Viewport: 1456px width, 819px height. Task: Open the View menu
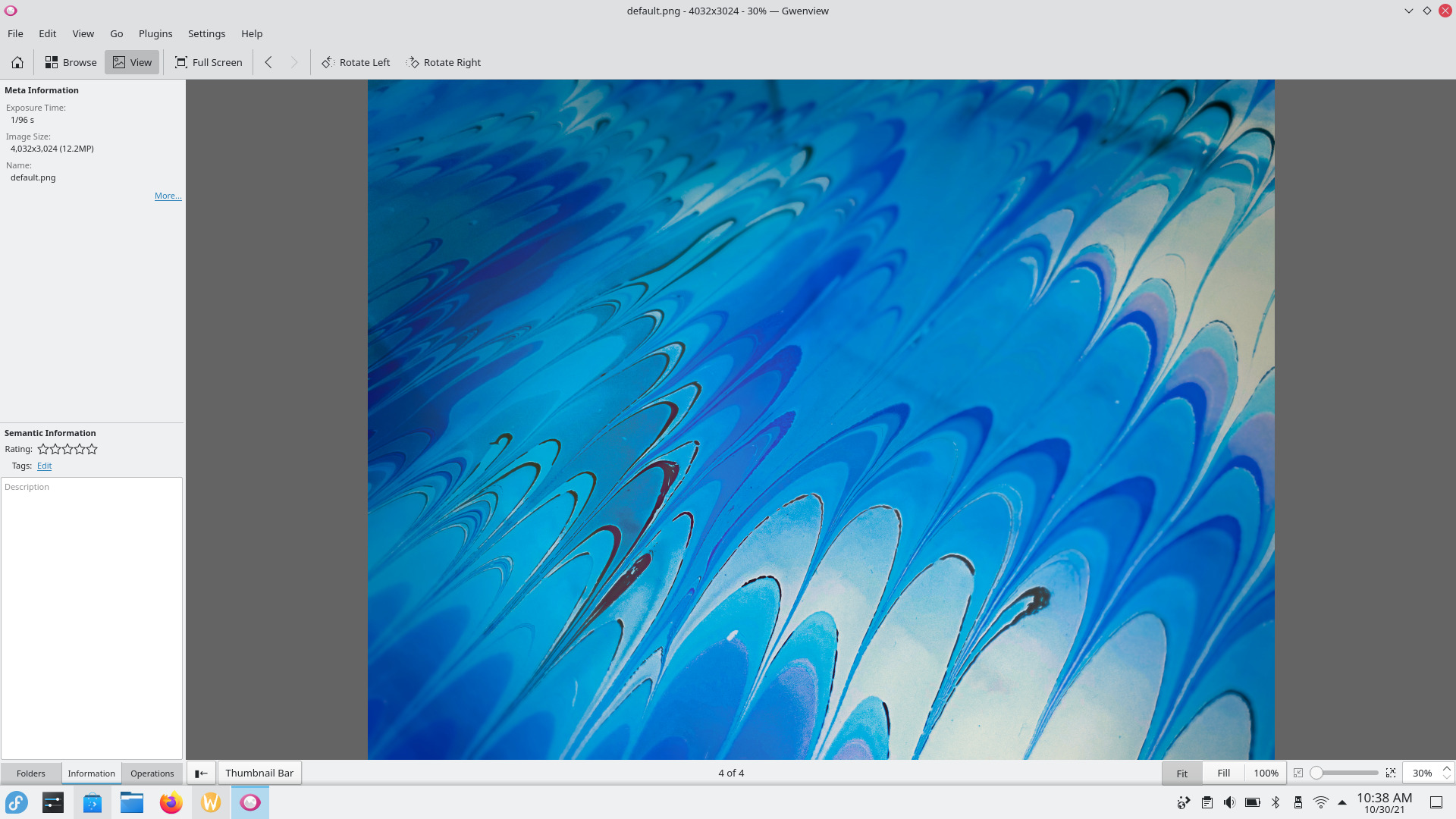[x=83, y=33]
